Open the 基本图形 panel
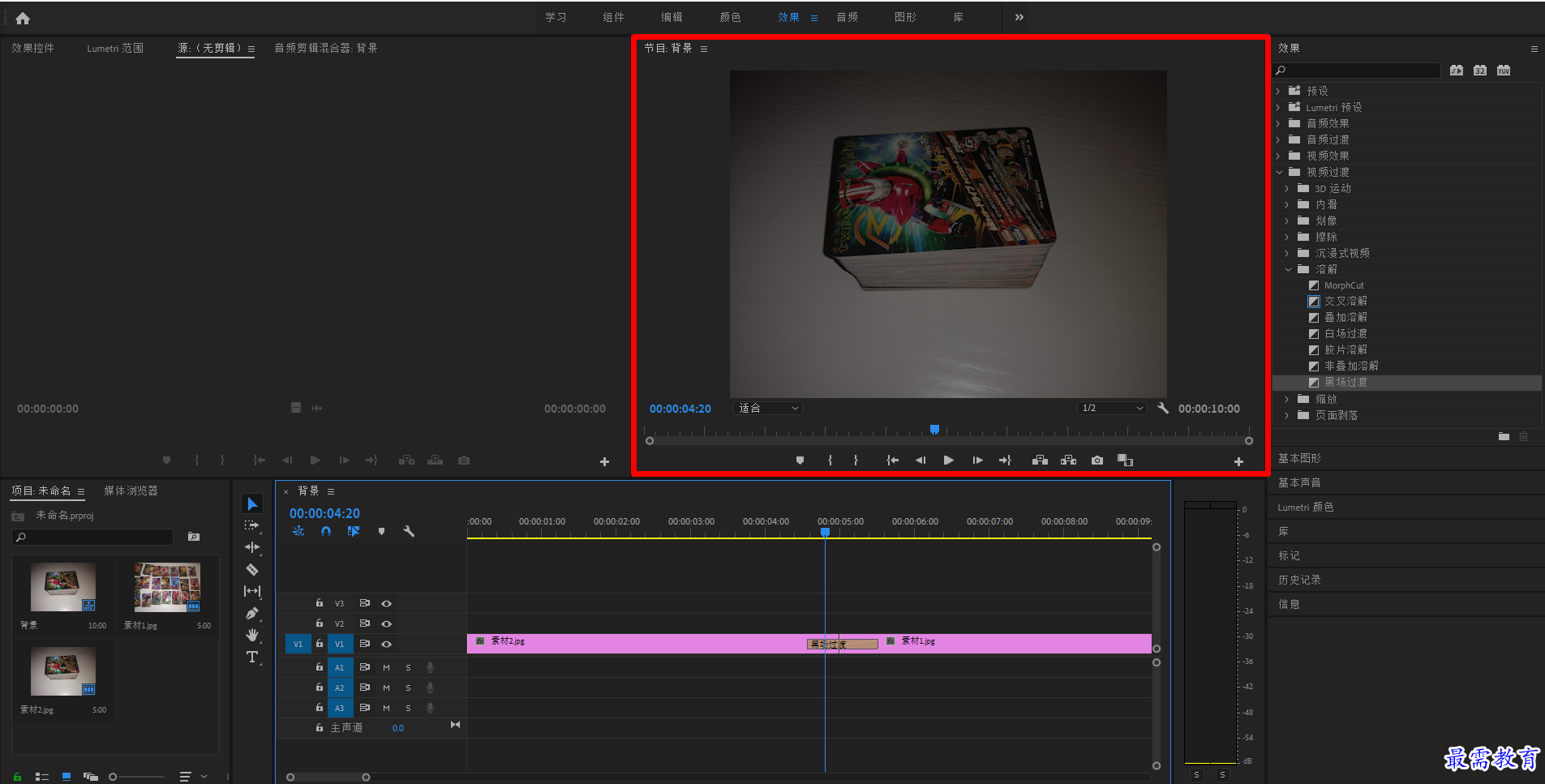The image size is (1545, 784). point(1299,459)
